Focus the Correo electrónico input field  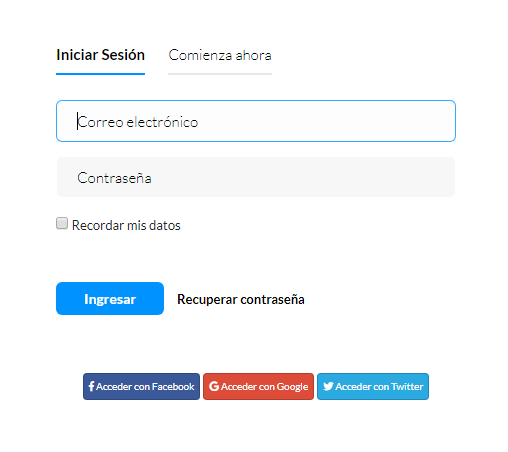tap(256, 121)
